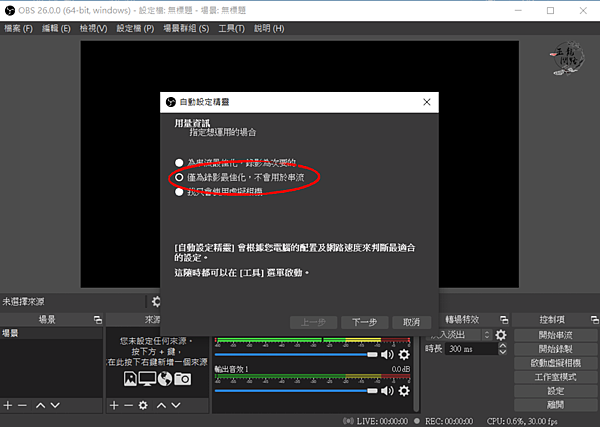Open 設定 settings from controls panel
Screen dimensions: 600x427
click(555, 391)
